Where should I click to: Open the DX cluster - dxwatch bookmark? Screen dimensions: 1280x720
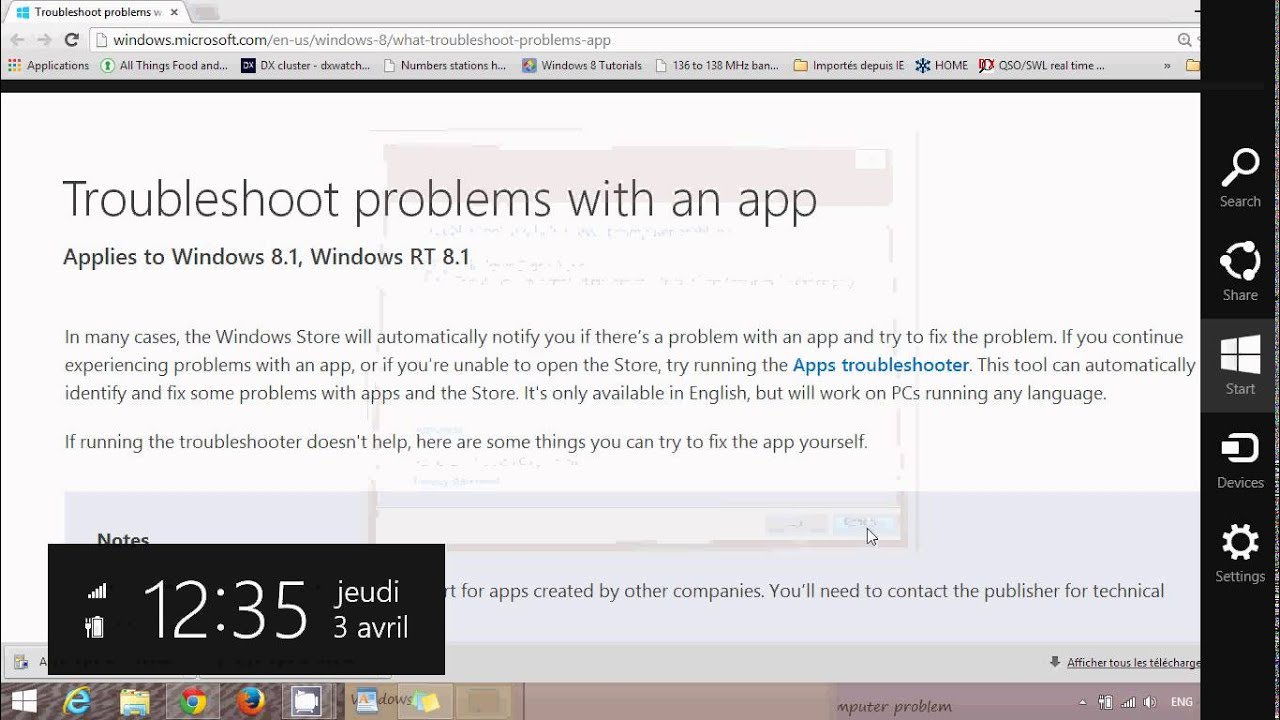306,65
